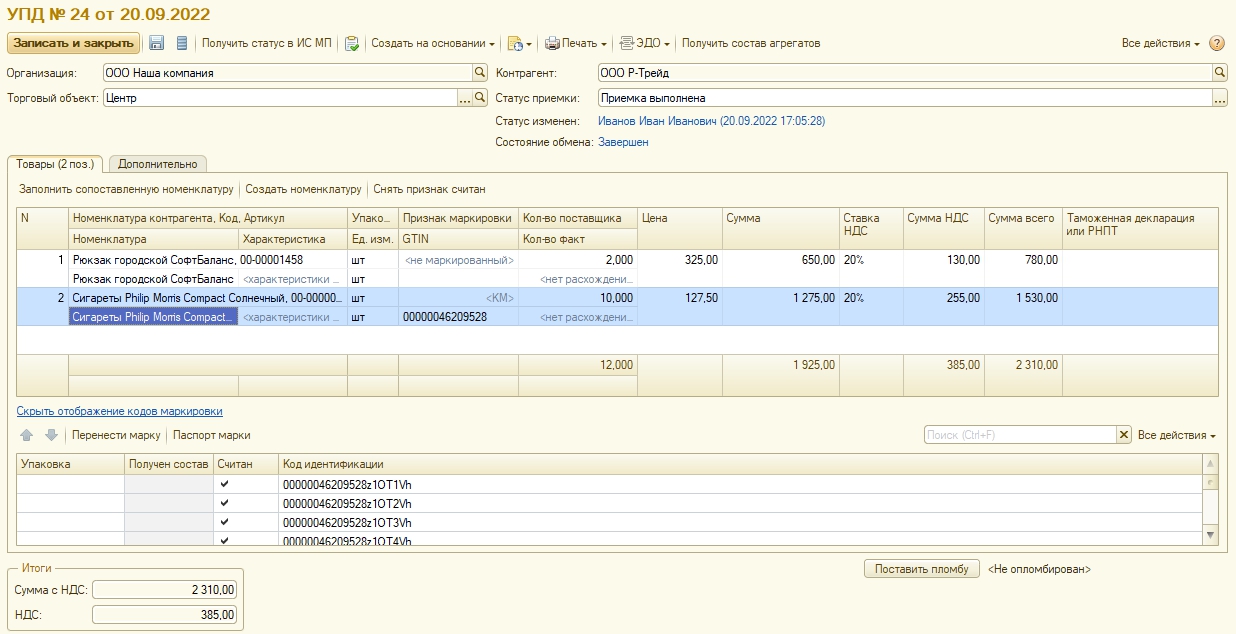Image resolution: width=1236 pixels, height=634 pixels.
Task: Click the magnifier icon in Организация field
Action: [480, 73]
